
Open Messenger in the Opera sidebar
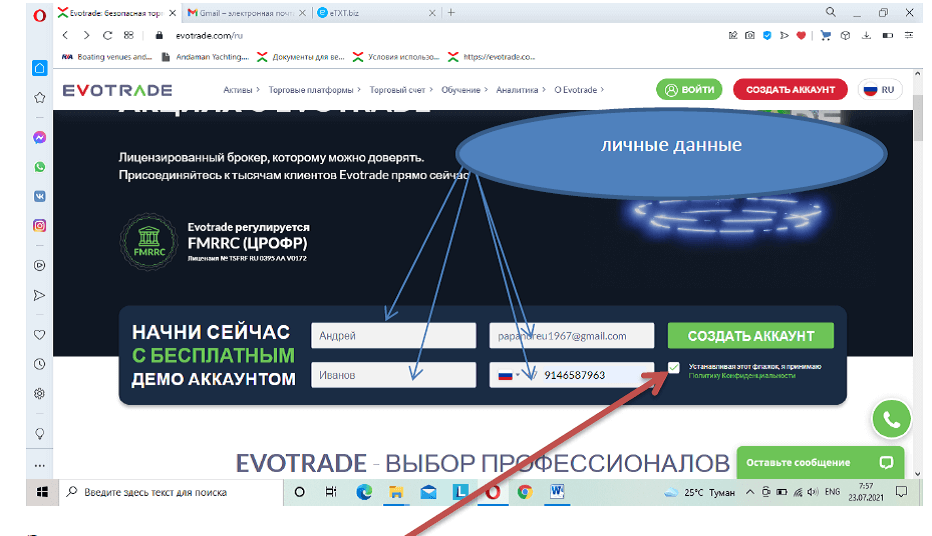coord(39,138)
